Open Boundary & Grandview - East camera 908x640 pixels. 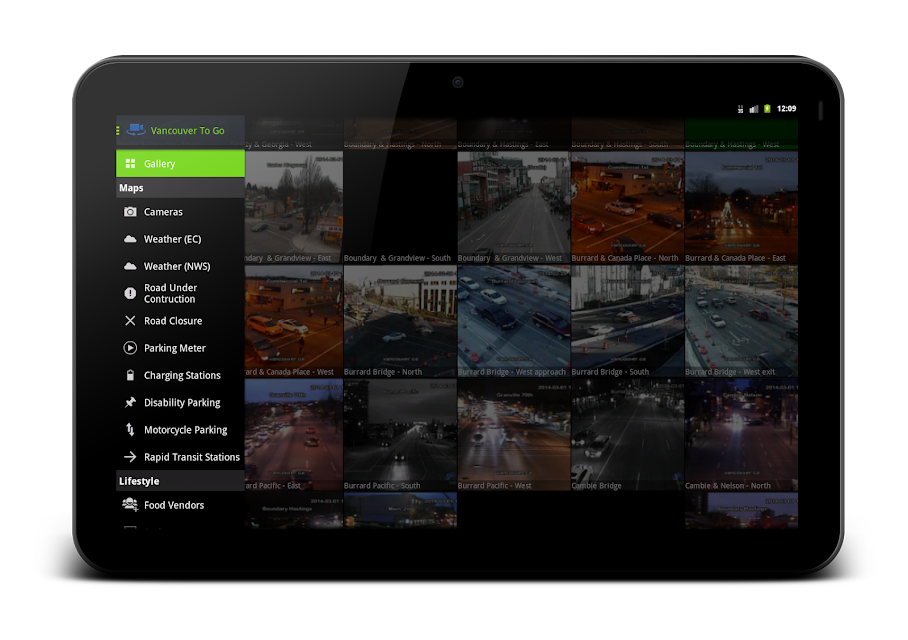(294, 207)
